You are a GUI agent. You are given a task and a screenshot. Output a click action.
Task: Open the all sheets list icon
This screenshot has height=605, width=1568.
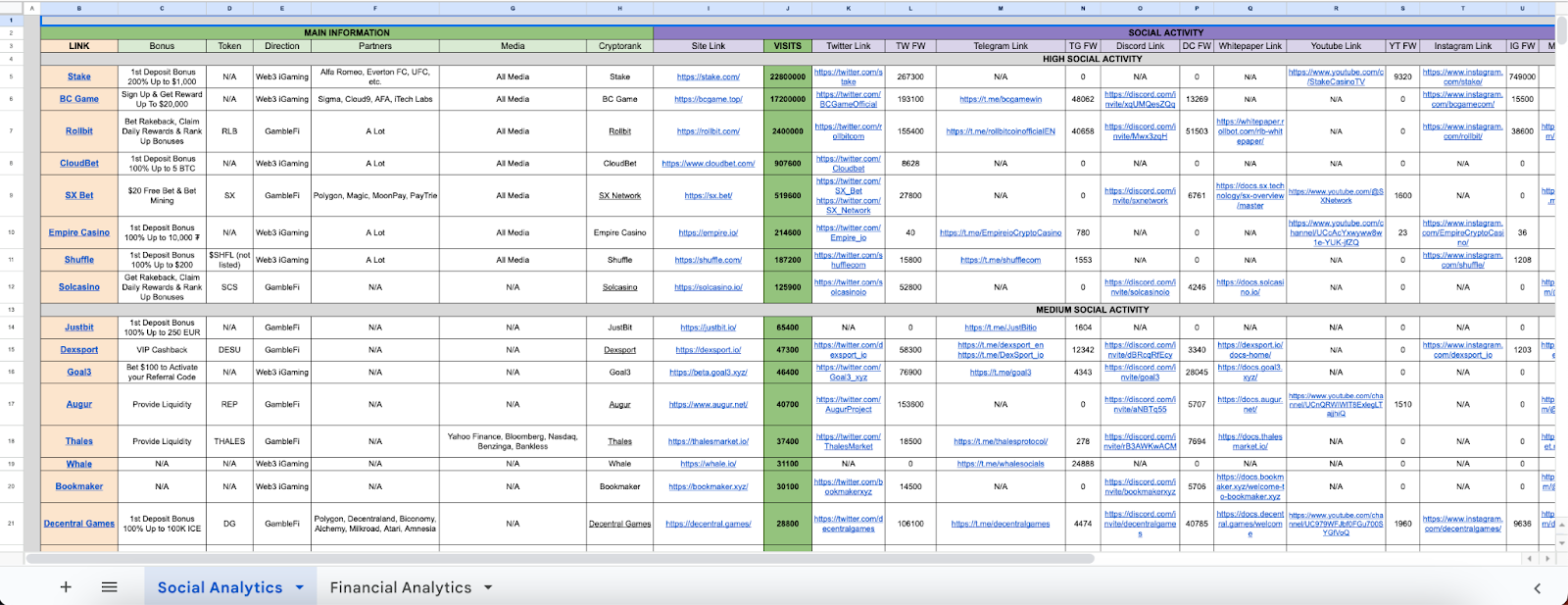tap(110, 587)
